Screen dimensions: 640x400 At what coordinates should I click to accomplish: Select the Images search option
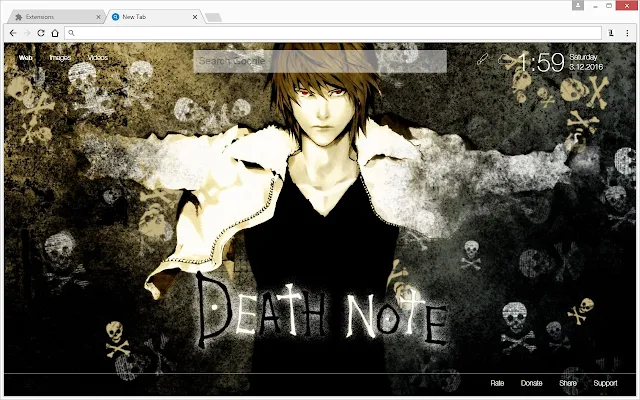pos(60,58)
